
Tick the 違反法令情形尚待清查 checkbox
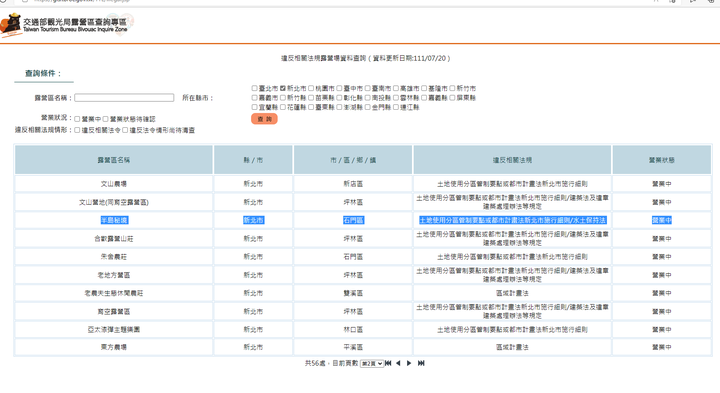pos(125,130)
